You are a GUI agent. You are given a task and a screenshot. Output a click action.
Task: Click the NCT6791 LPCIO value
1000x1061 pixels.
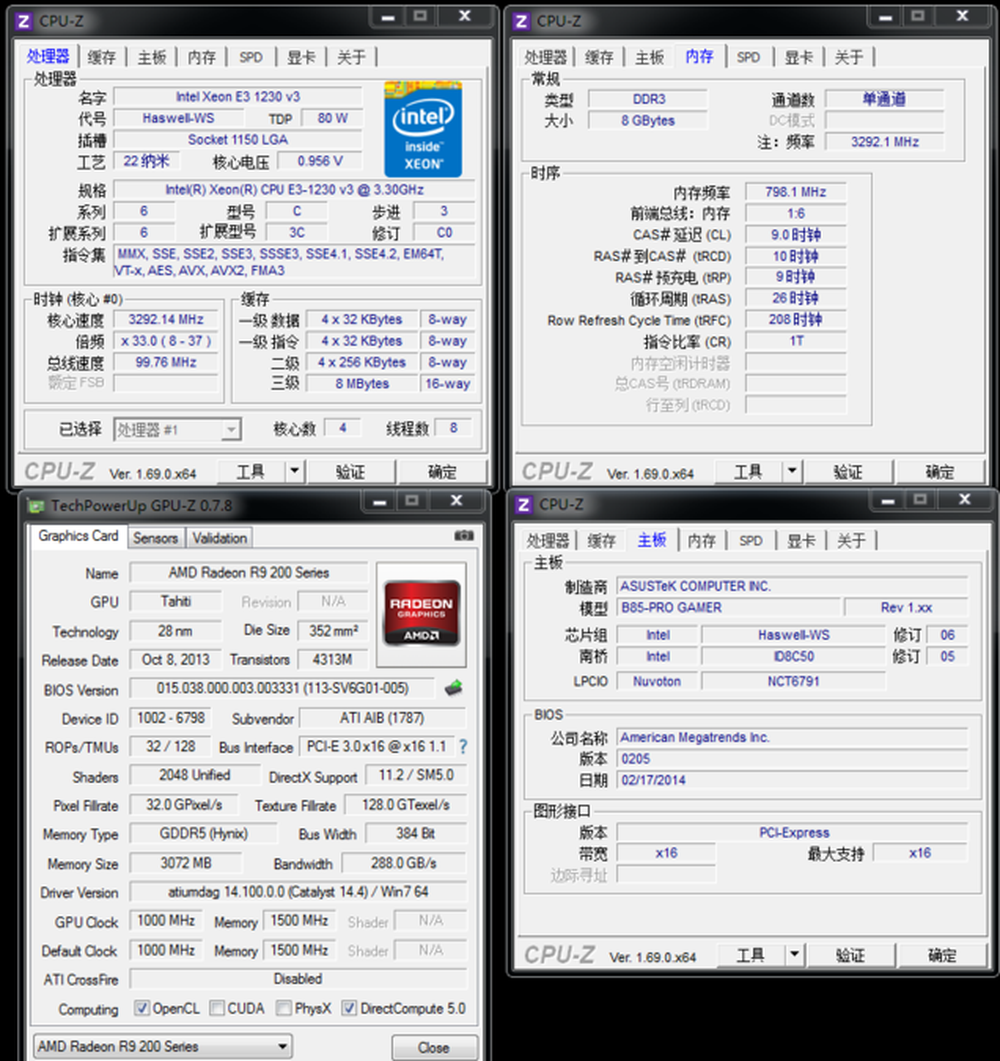click(x=793, y=681)
